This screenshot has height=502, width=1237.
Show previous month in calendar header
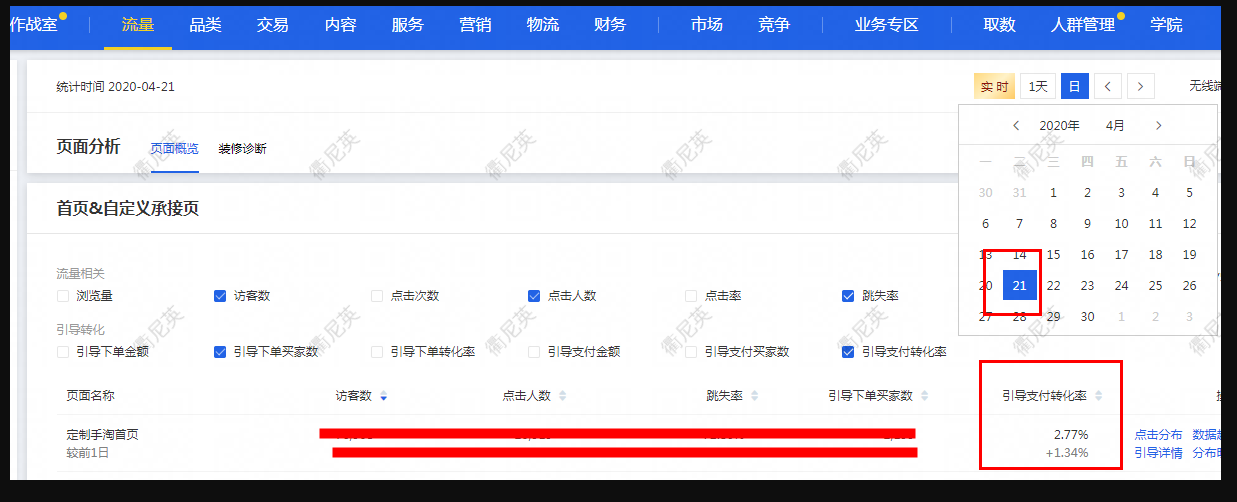click(1016, 126)
